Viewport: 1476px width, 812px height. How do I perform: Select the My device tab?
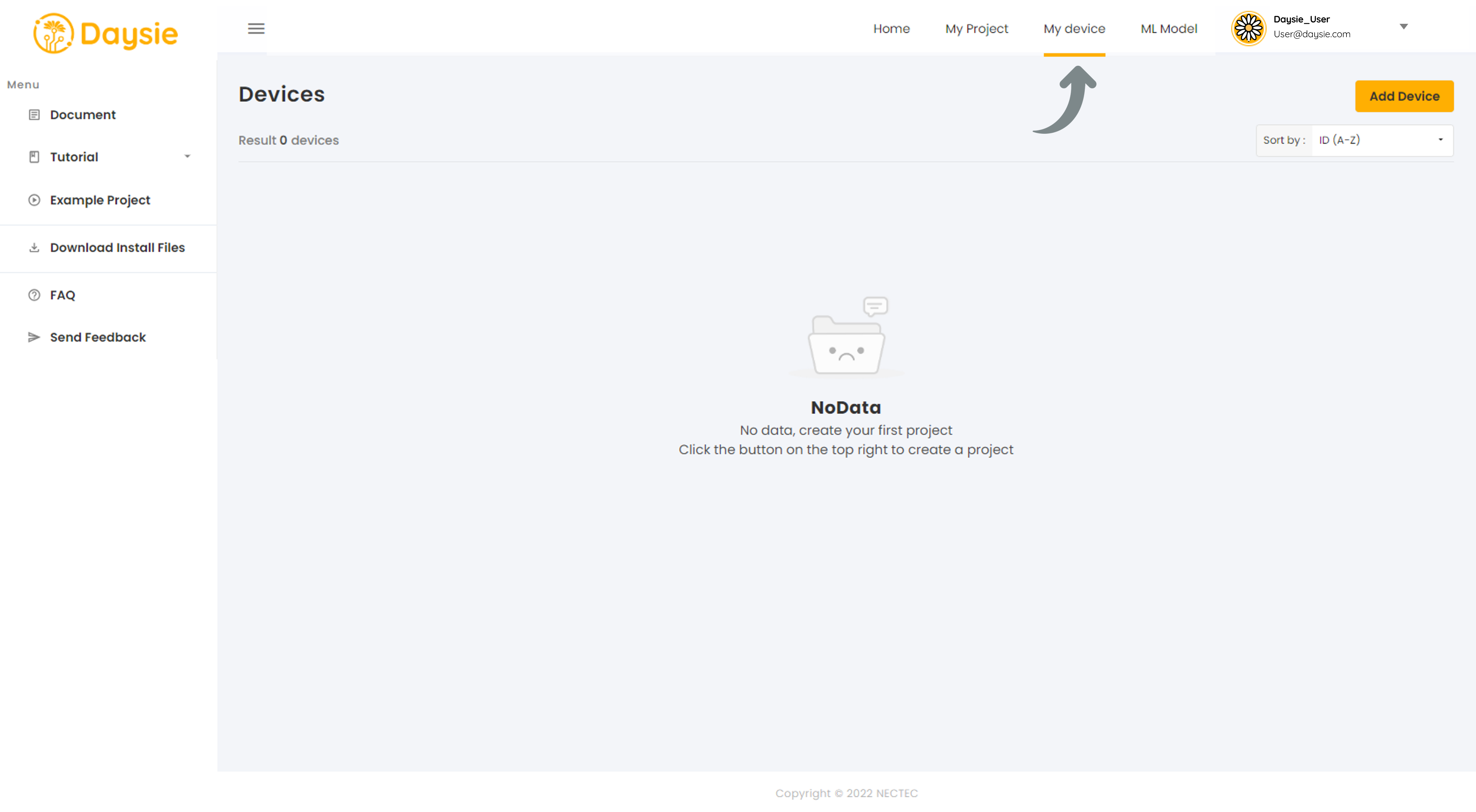click(x=1074, y=28)
